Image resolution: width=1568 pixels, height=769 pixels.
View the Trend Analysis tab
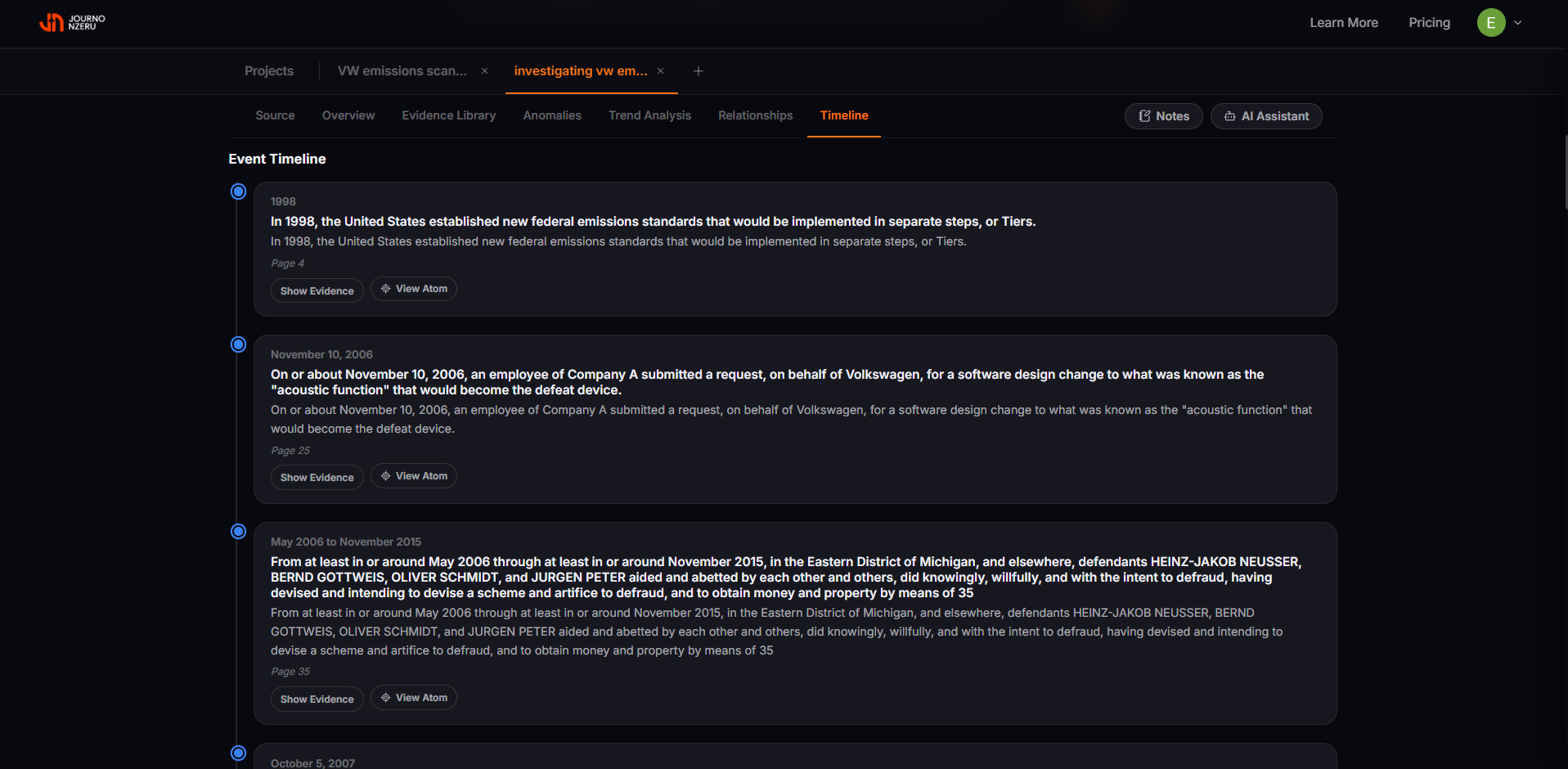pos(649,115)
